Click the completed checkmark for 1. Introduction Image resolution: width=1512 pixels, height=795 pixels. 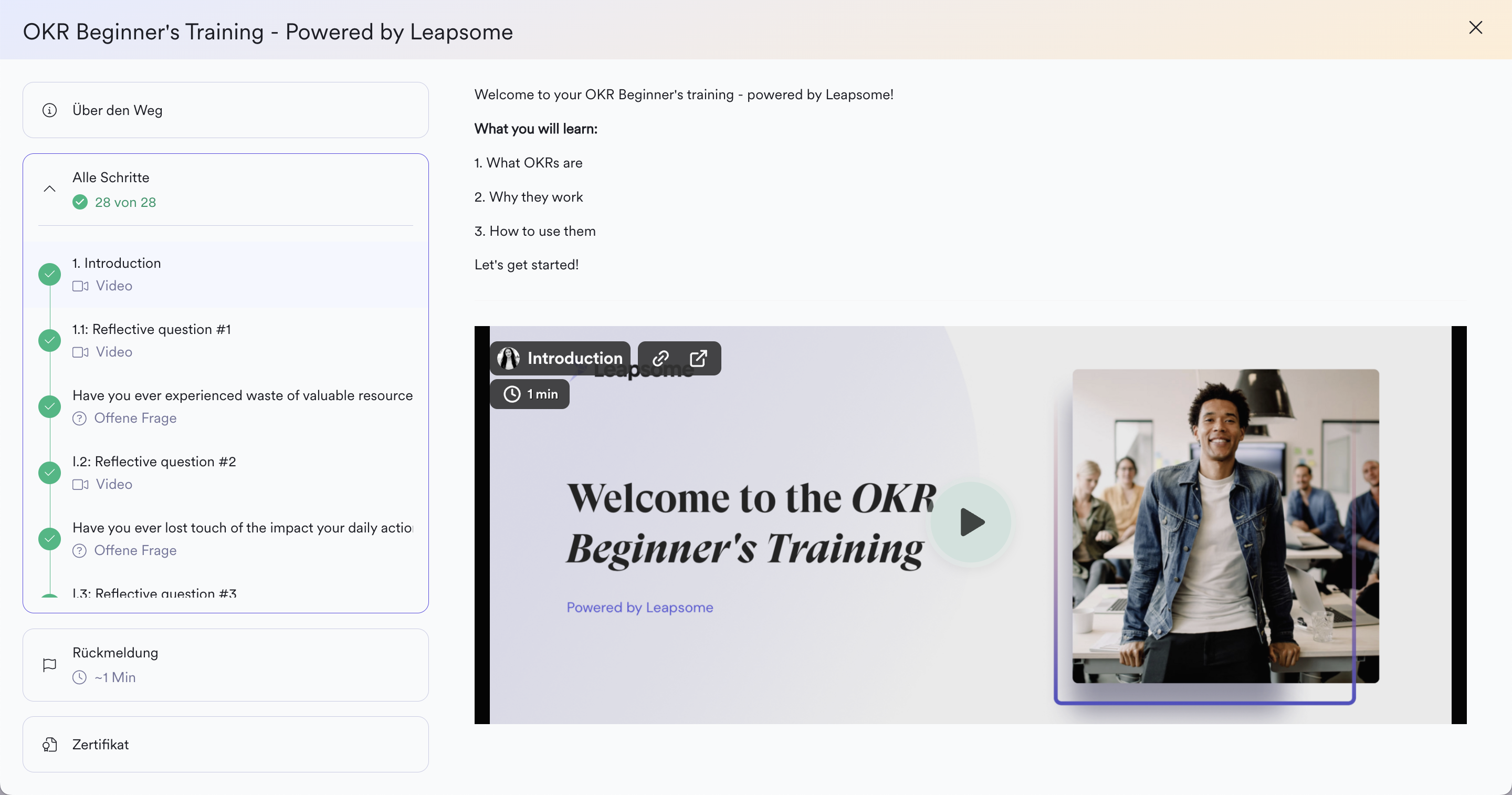(x=49, y=274)
